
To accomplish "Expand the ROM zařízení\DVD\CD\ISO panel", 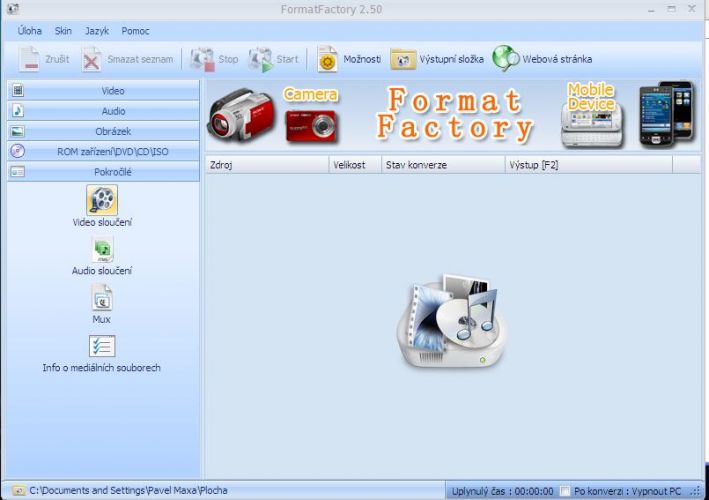I will pos(104,151).
